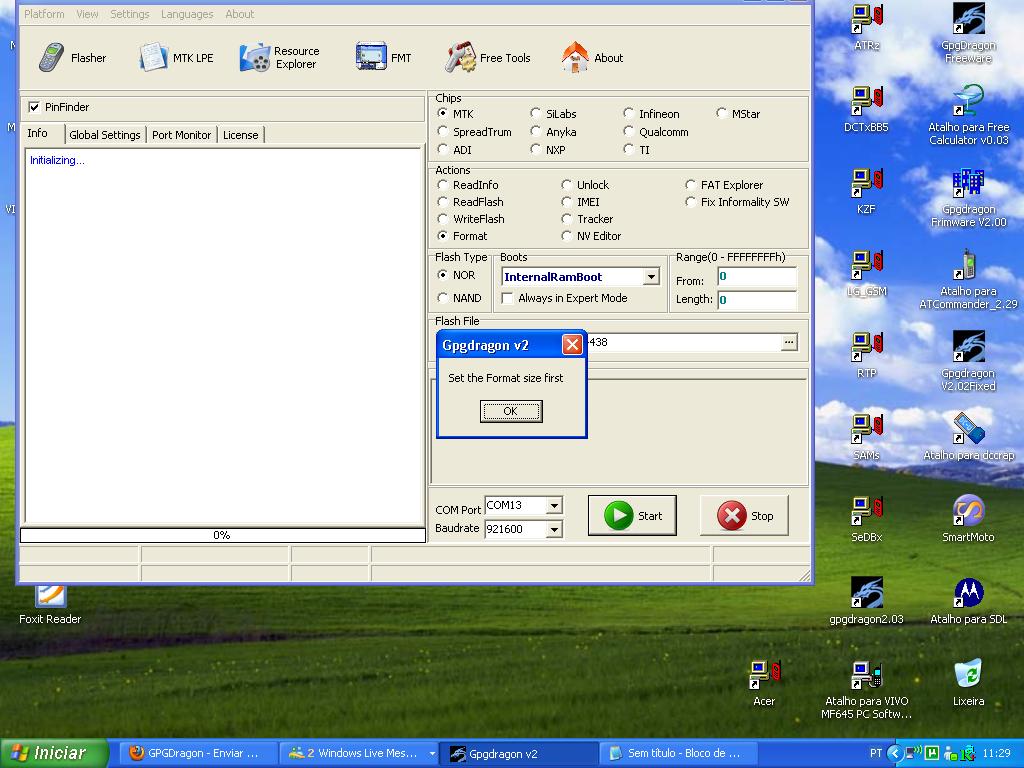Open LG_GSM desktop shortcut
The width and height of the screenshot is (1024, 768).
click(x=867, y=273)
